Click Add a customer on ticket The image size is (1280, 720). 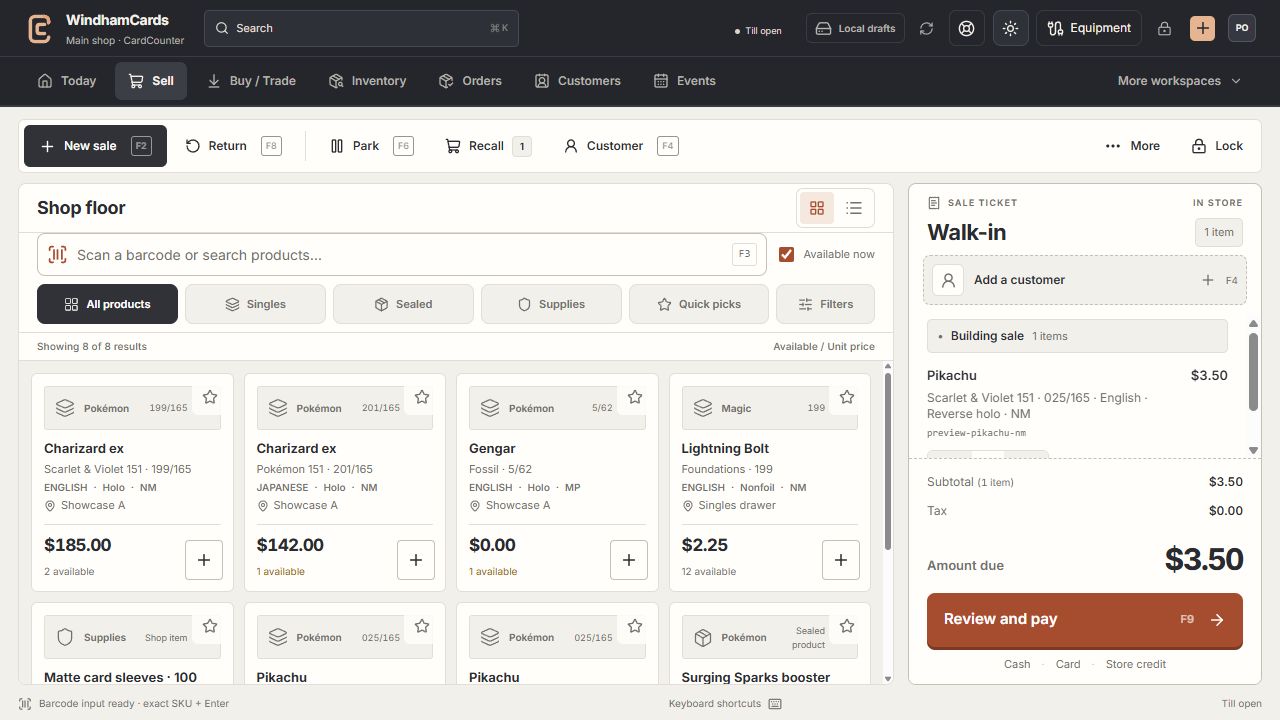[x=1085, y=280]
